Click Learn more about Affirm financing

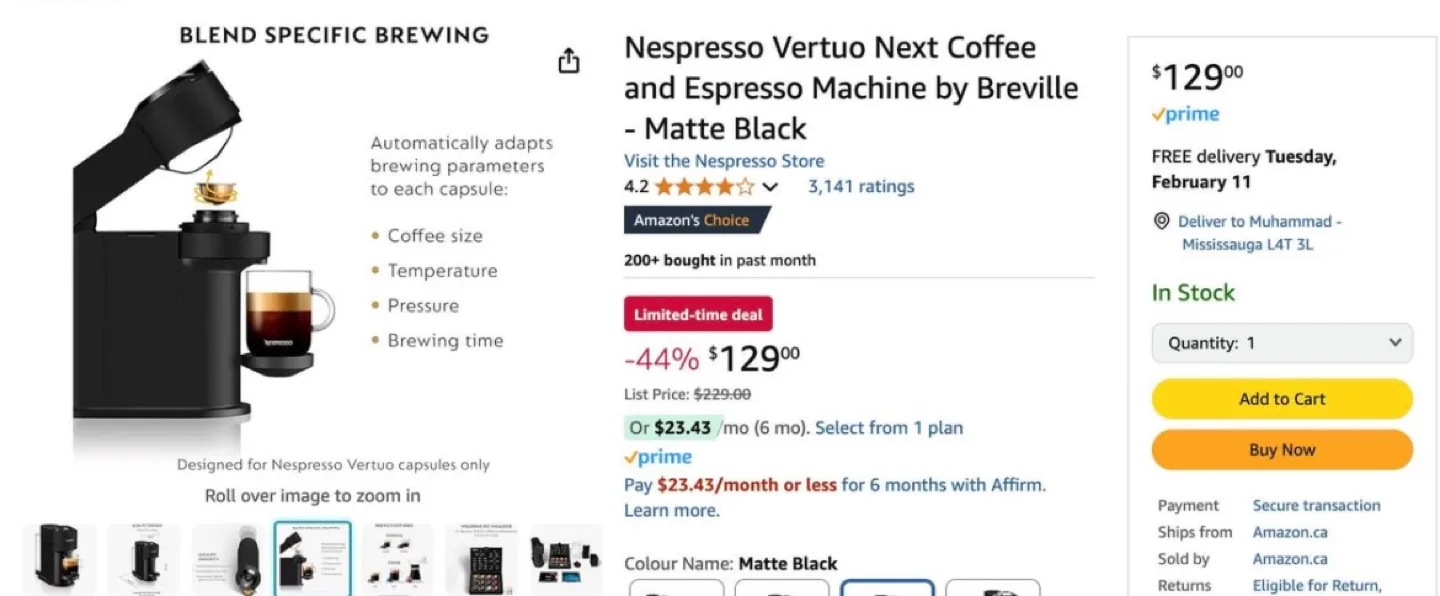(x=671, y=510)
